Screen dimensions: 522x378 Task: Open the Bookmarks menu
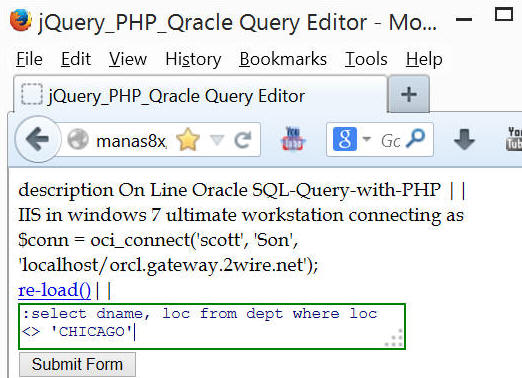[x=283, y=59]
